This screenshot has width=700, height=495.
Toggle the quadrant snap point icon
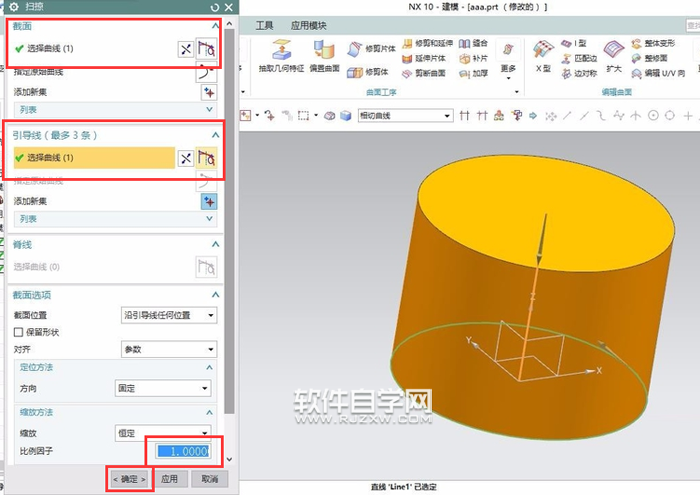[670, 116]
